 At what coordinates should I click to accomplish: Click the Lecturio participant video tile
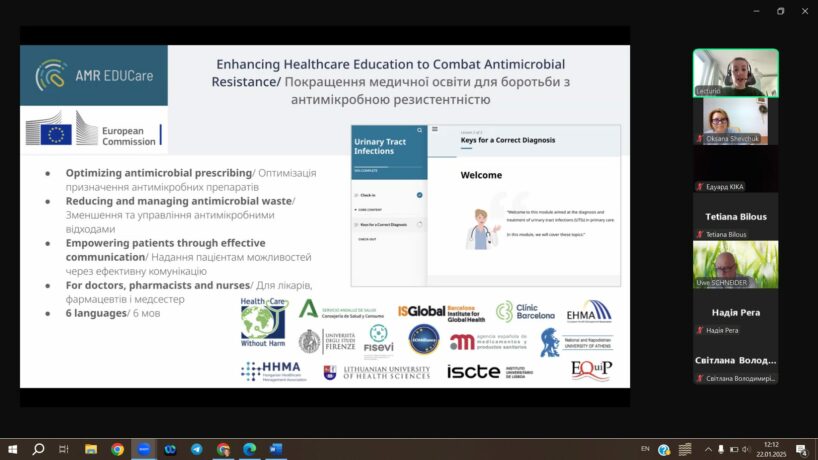click(x=735, y=72)
